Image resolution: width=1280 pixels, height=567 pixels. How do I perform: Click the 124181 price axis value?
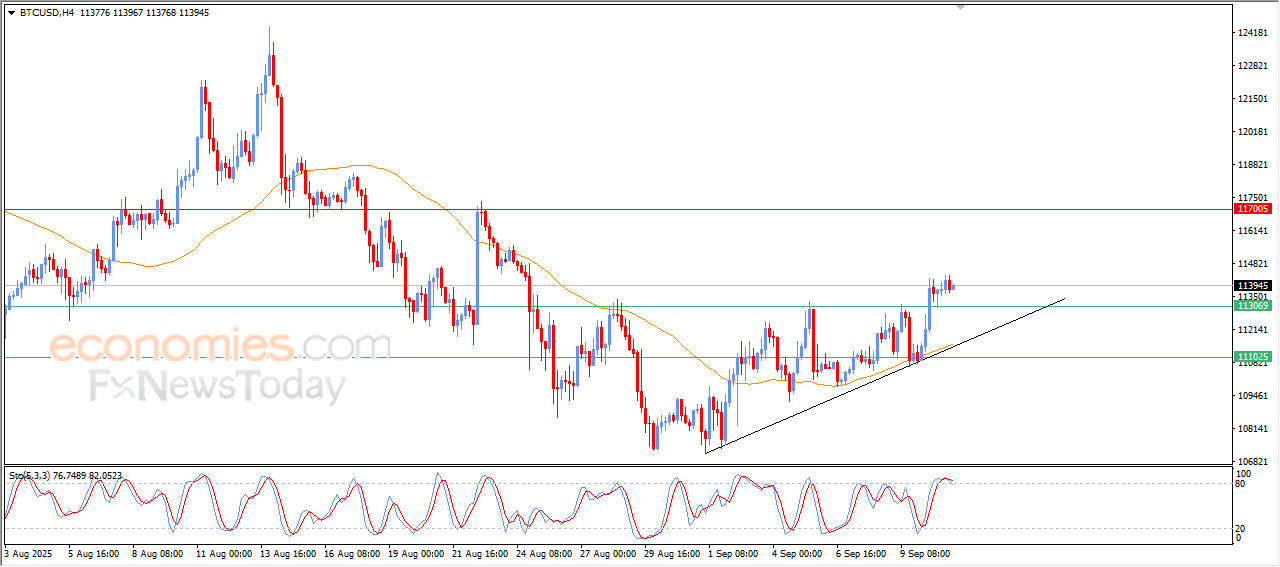point(1253,33)
